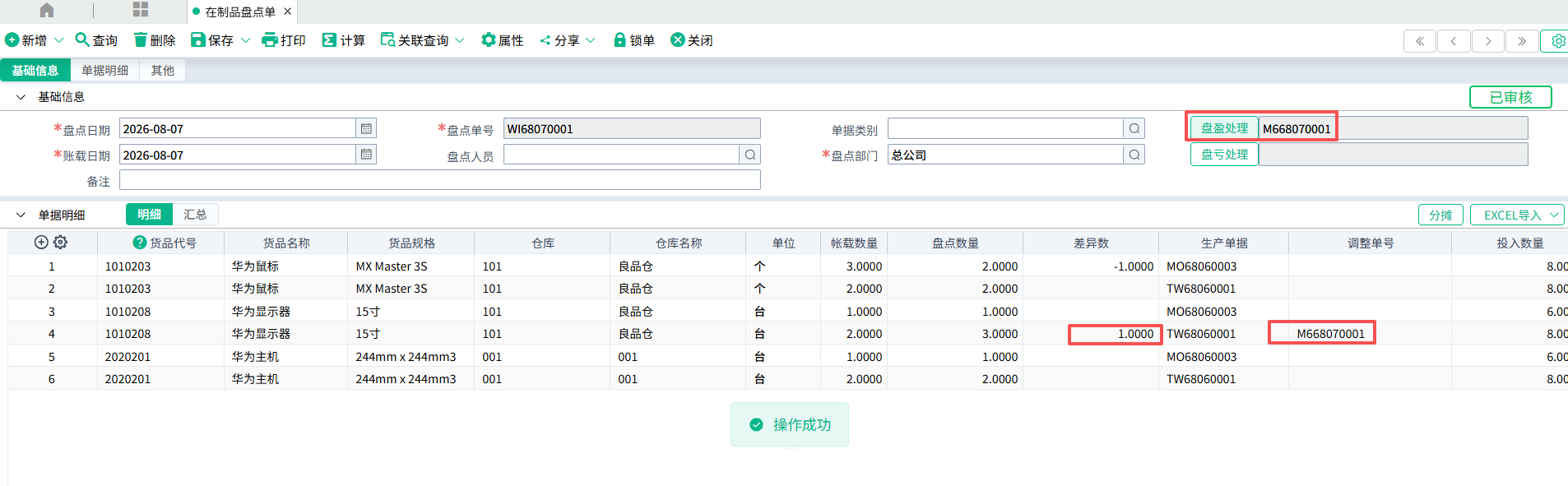Viewport: 1568px width, 486px height.
Task: Go to first record arrow
Action: (x=1420, y=41)
